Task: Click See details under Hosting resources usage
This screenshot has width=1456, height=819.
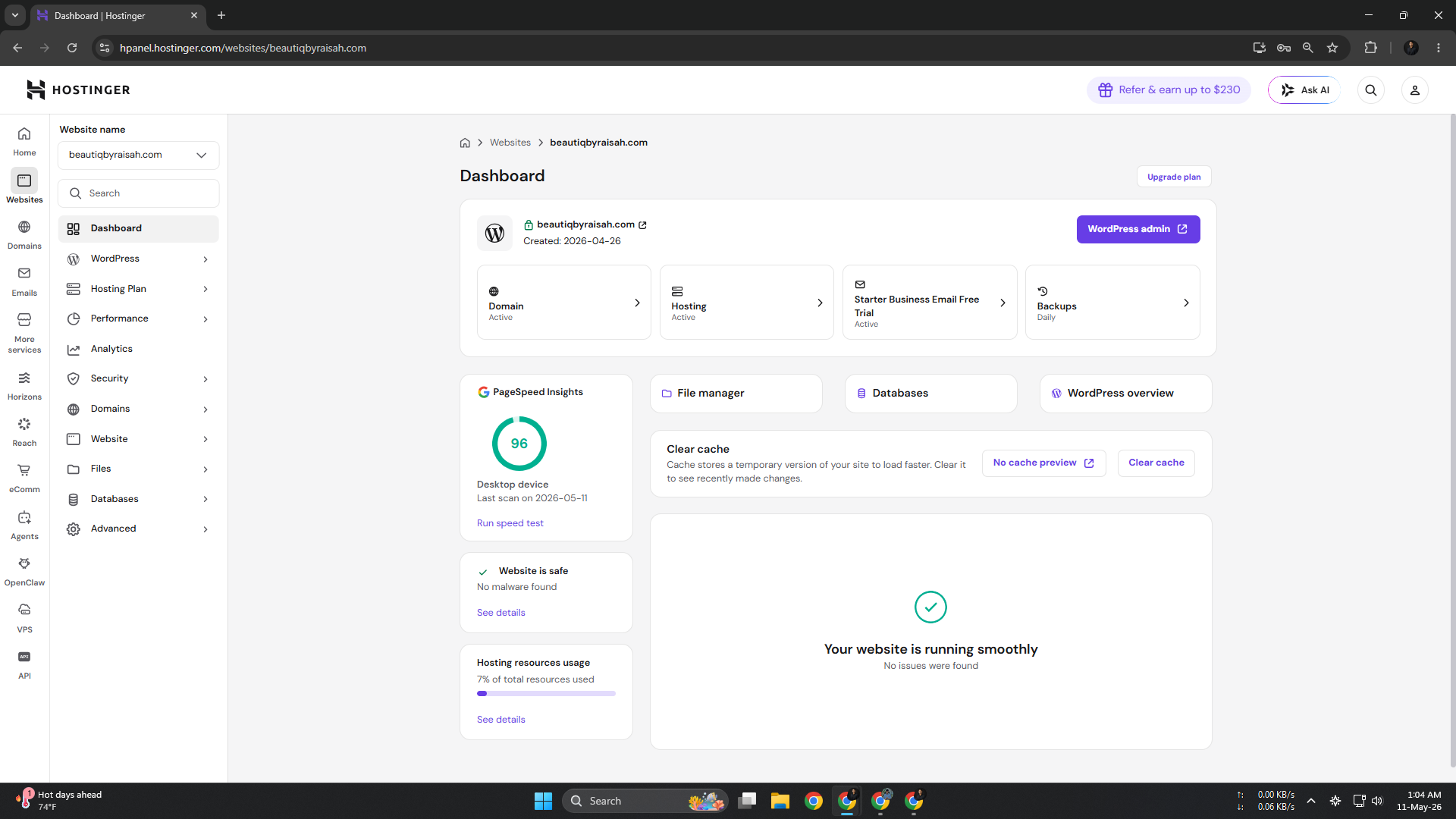Action: click(x=500, y=720)
